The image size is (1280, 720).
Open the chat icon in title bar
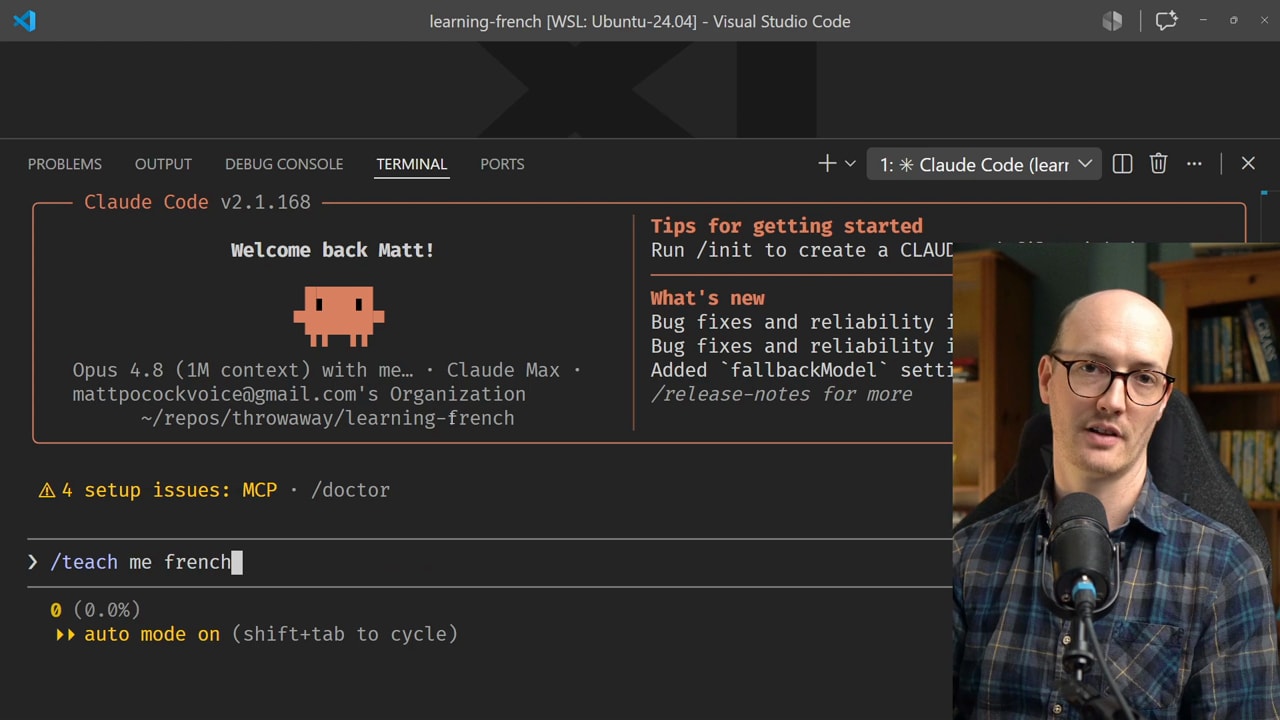pos(1166,21)
